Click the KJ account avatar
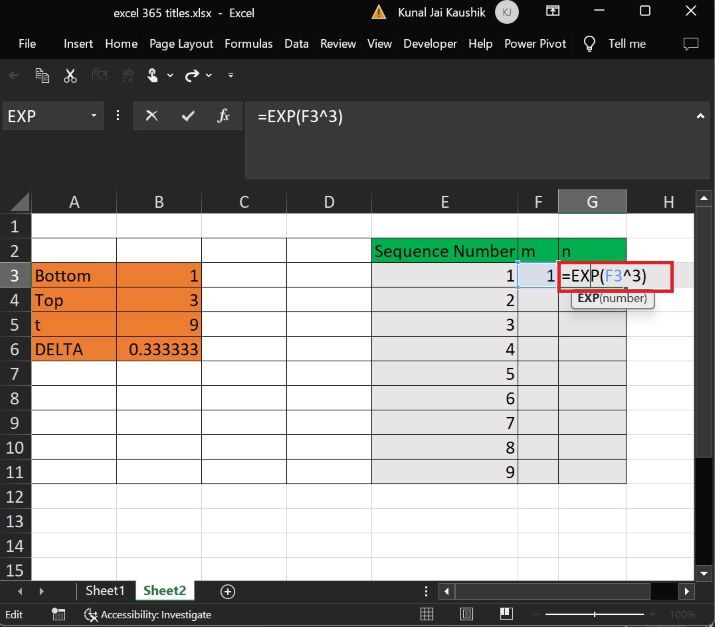 pyautogui.click(x=507, y=12)
